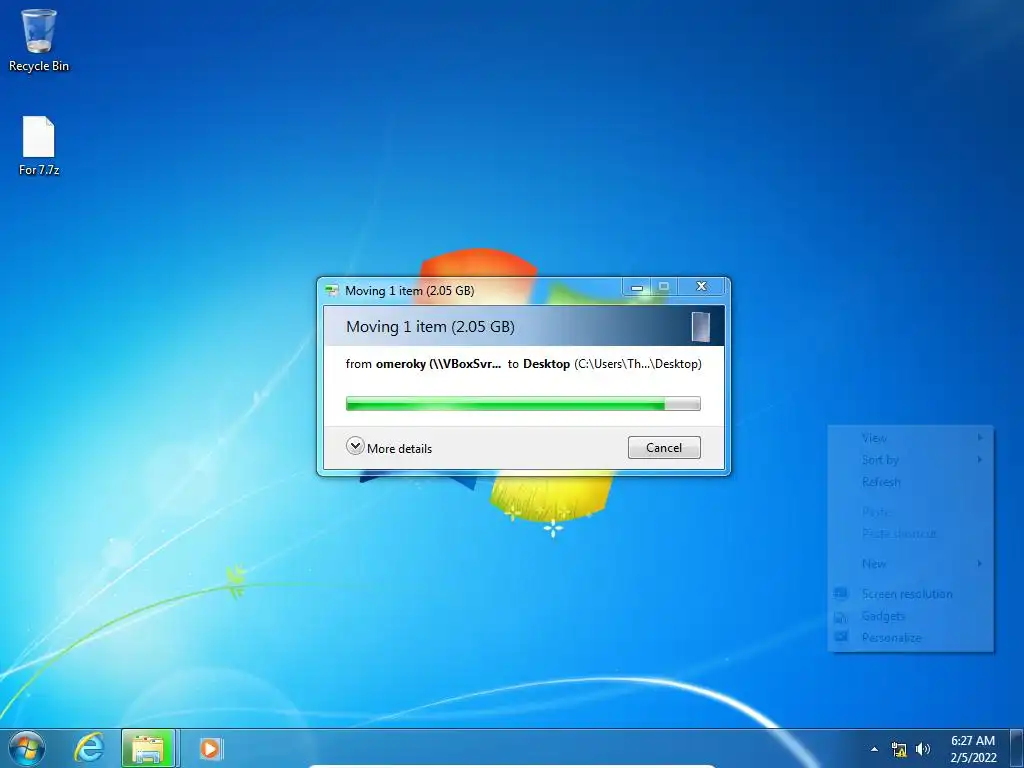Choose Personalize from the context menu
1024x768 pixels.
(x=910, y=637)
